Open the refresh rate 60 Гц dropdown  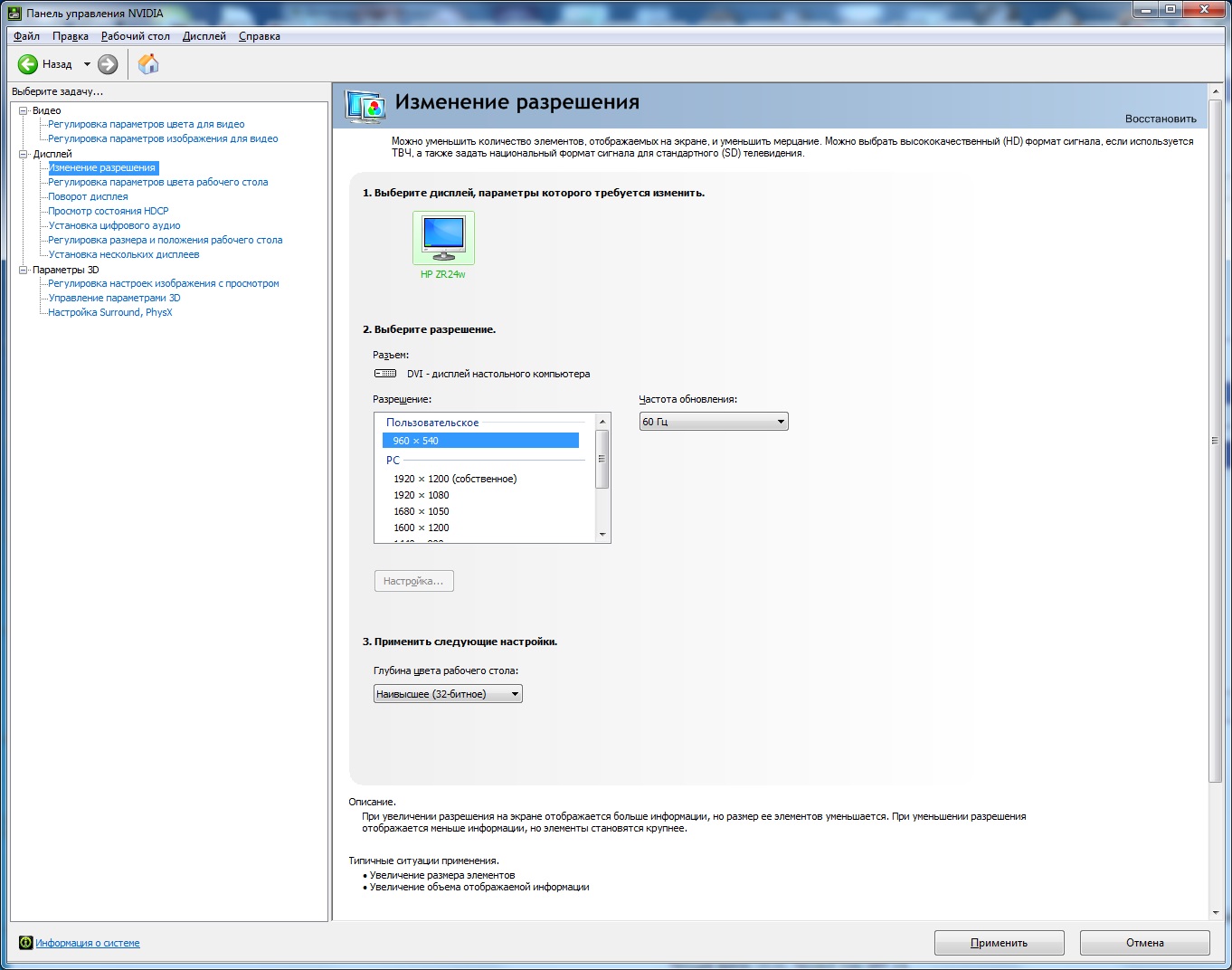coord(713,422)
